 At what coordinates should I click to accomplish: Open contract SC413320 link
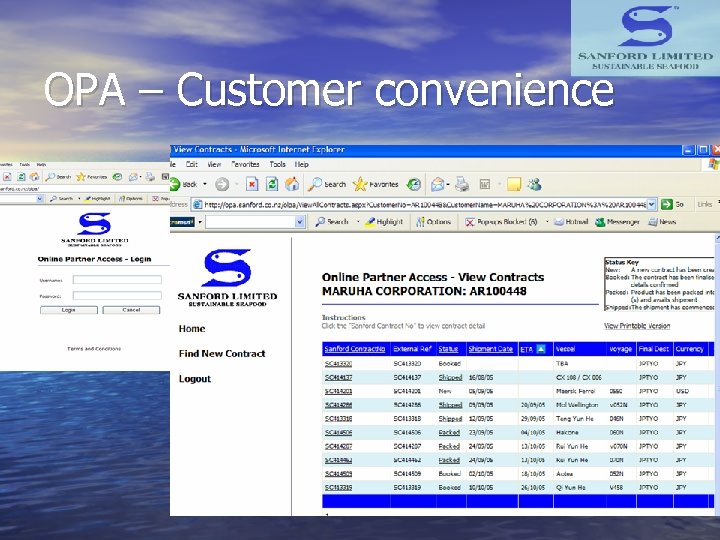point(338,364)
